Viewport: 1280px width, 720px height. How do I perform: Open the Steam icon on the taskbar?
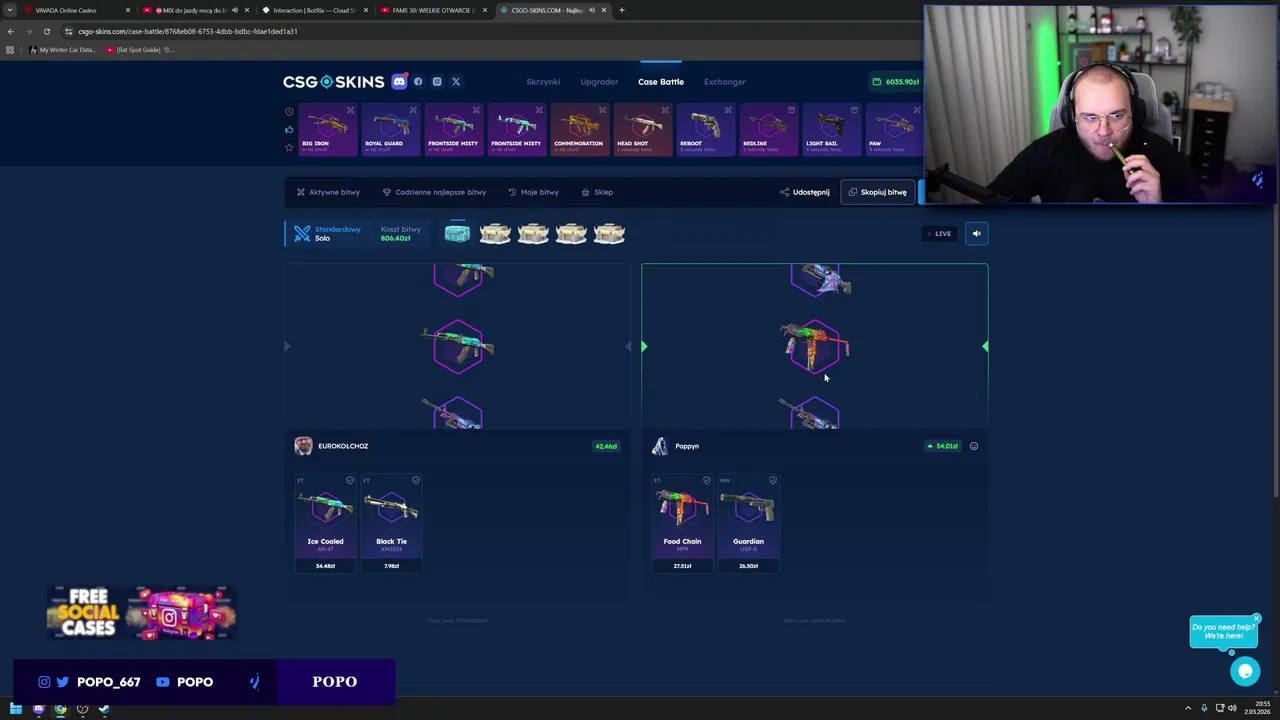point(104,709)
